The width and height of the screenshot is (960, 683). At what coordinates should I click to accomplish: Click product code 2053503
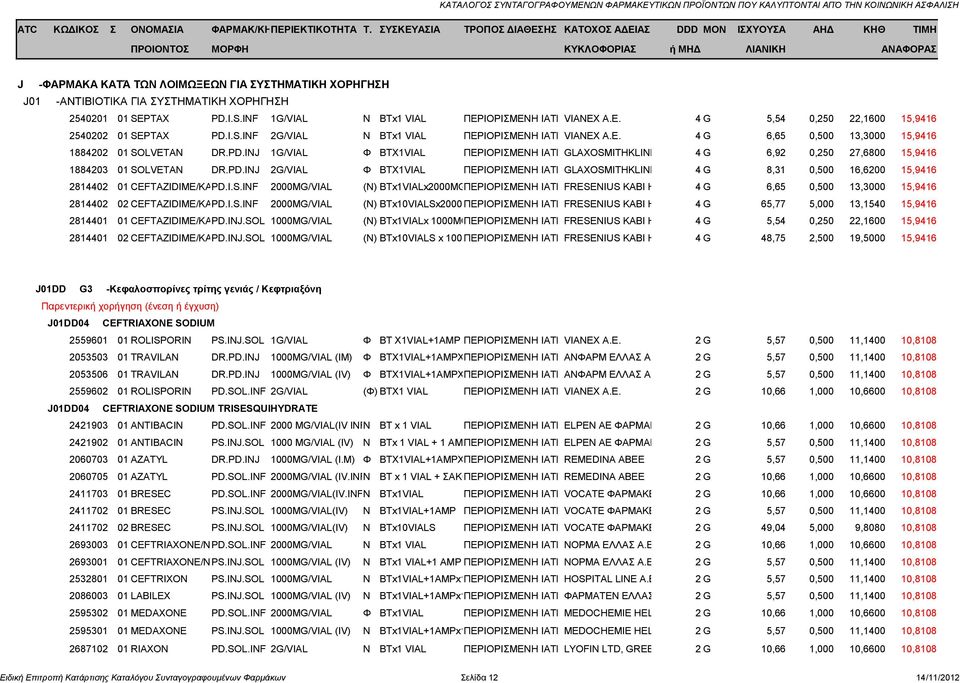88,357
